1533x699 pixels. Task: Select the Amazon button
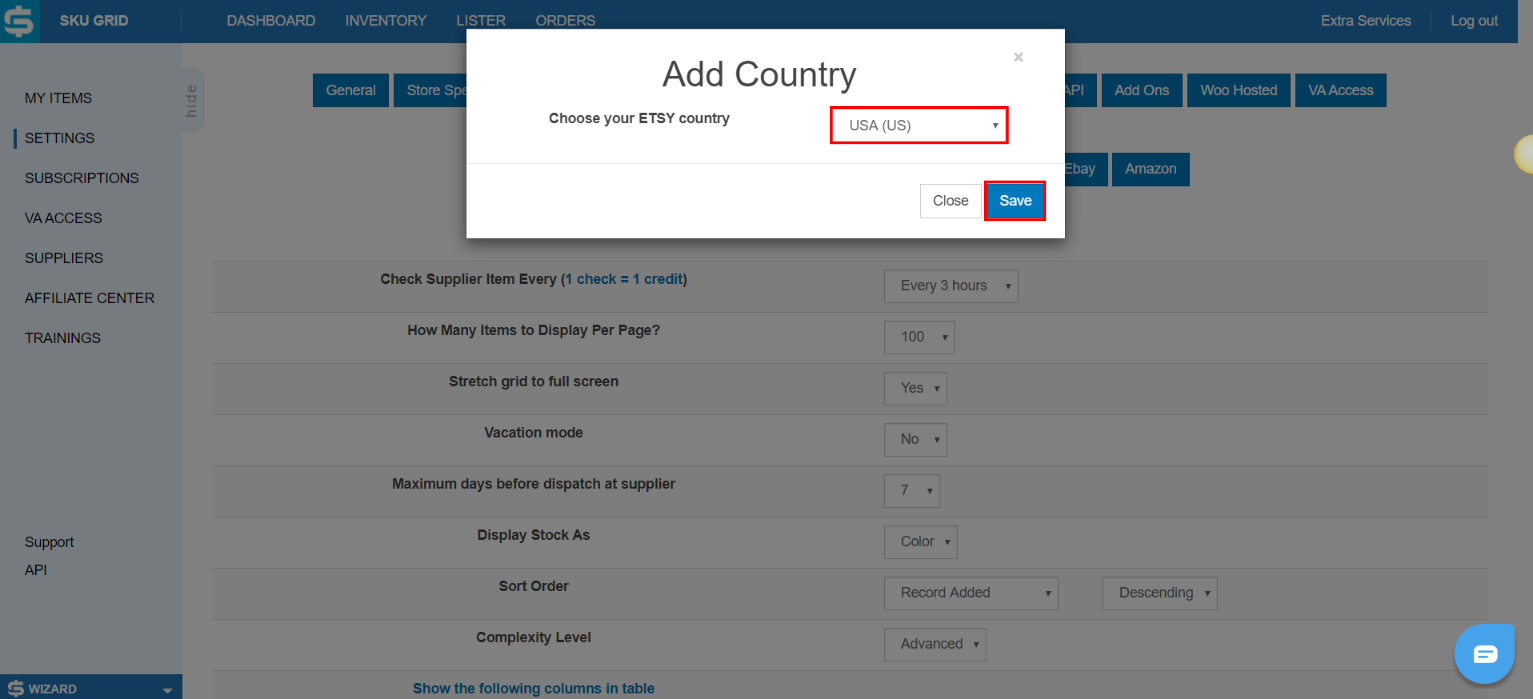[1151, 169]
